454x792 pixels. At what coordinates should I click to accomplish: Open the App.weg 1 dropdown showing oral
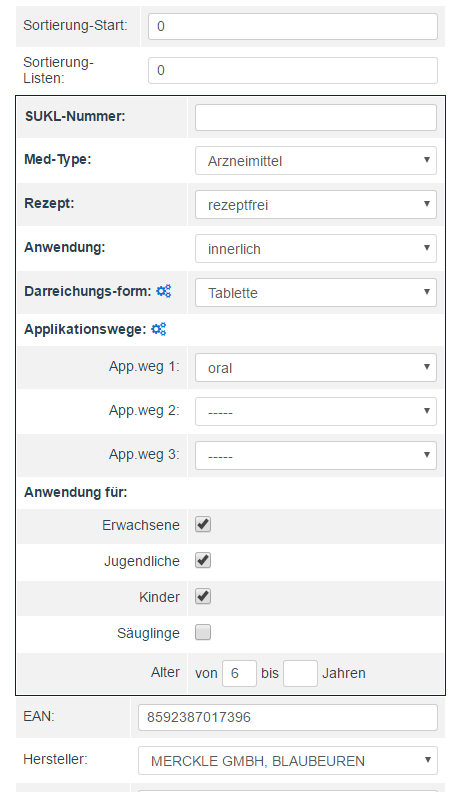[316, 368]
